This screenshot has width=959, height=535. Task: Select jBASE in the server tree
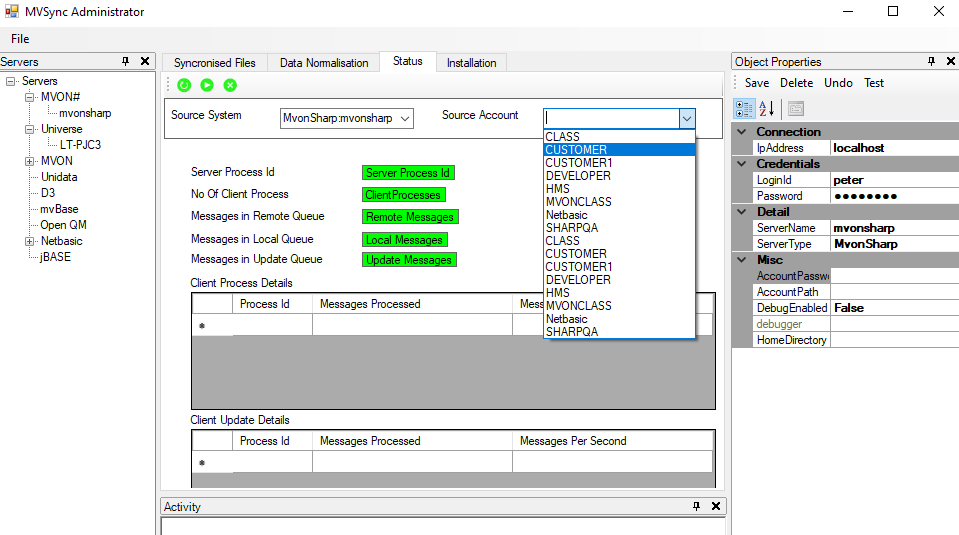pos(55,257)
